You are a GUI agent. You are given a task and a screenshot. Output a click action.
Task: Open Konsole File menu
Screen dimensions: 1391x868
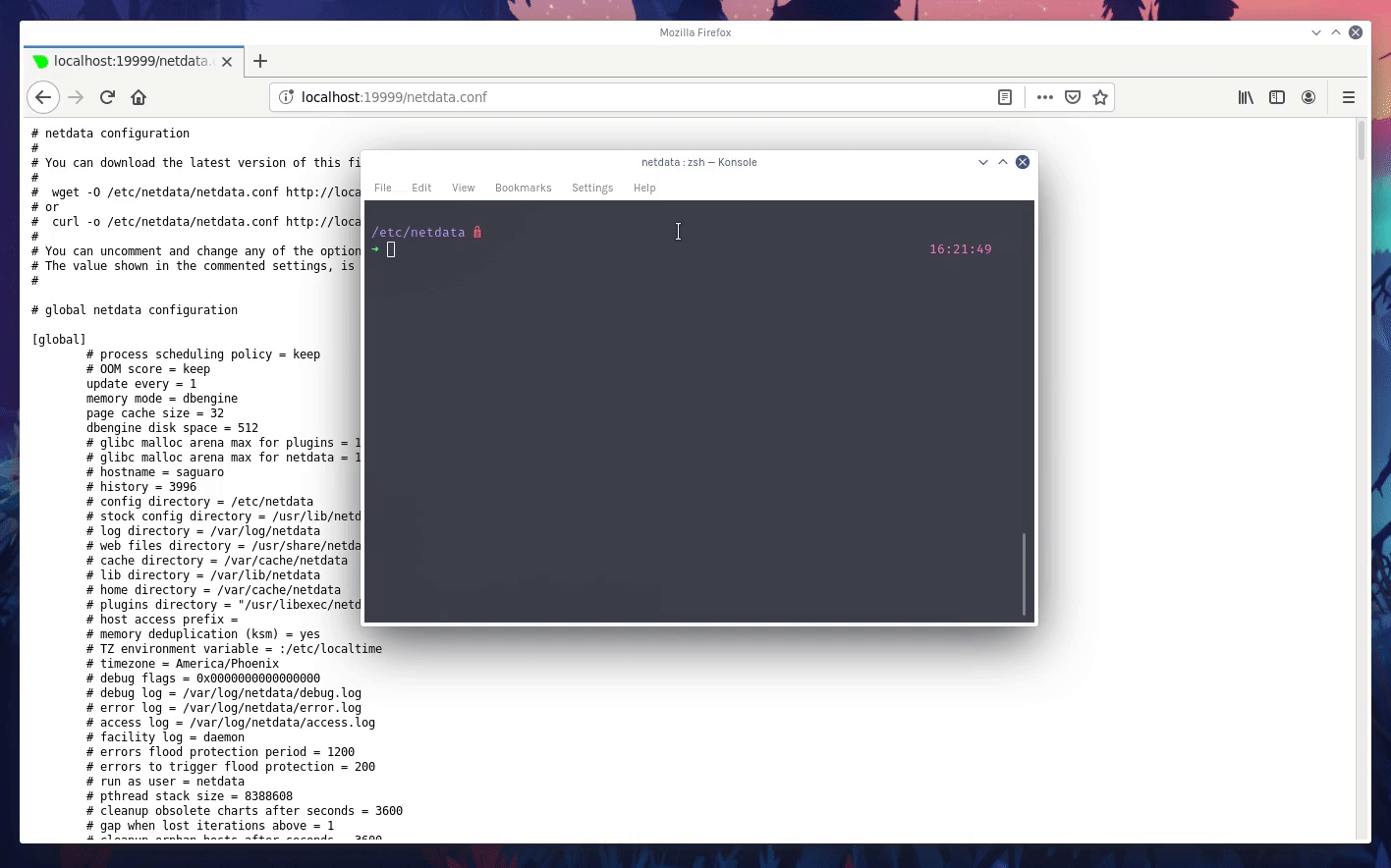(x=383, y=188)
